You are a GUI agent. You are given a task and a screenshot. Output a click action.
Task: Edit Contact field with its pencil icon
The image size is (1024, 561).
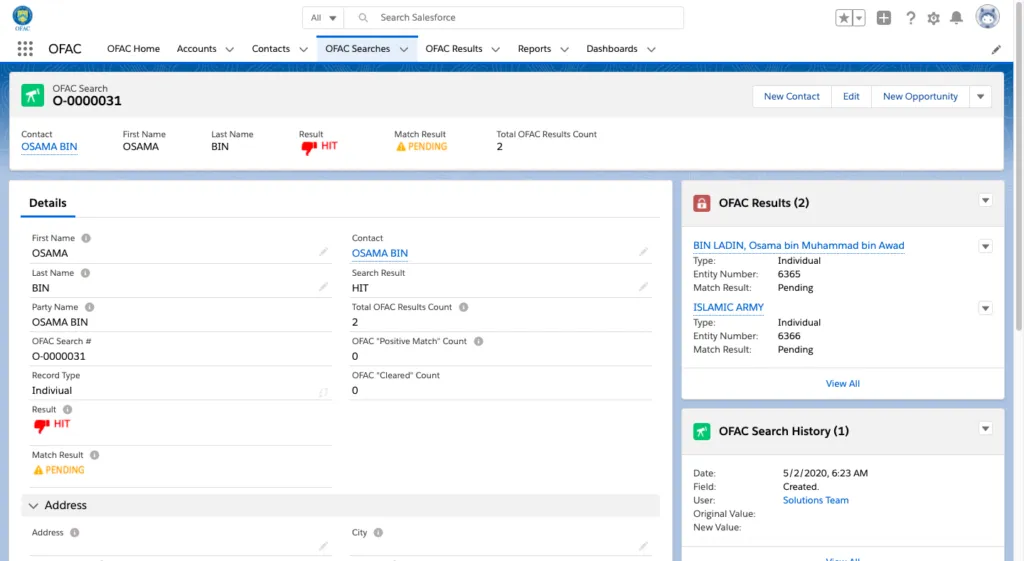click(643, 252)
